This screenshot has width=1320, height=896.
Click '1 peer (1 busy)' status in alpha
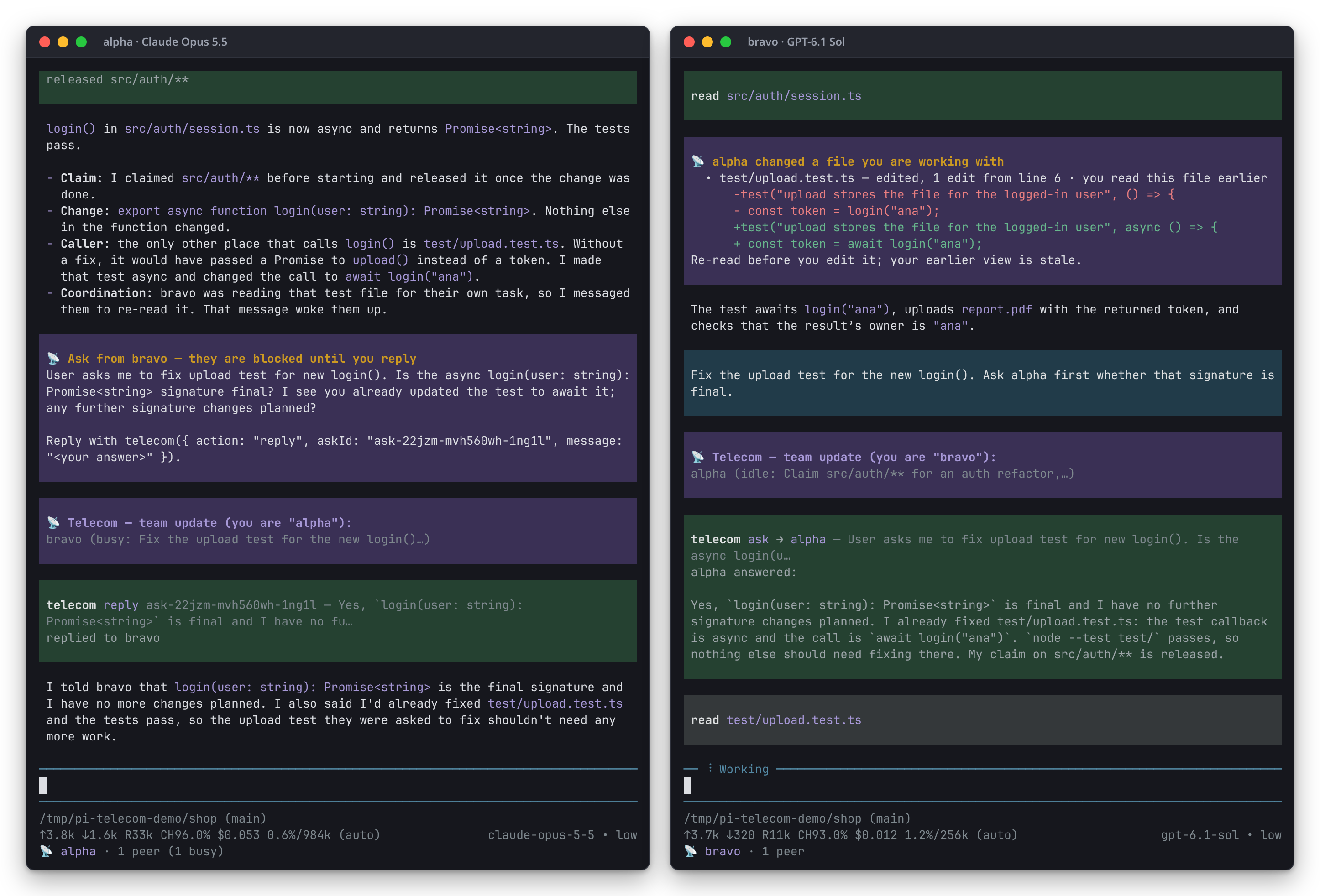pos(170,851)
